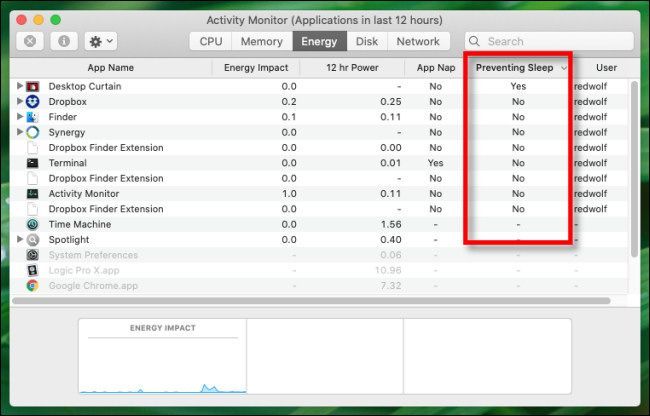Click the Finder app icon
The image size is (650, 416).
(x=32, y=117)
